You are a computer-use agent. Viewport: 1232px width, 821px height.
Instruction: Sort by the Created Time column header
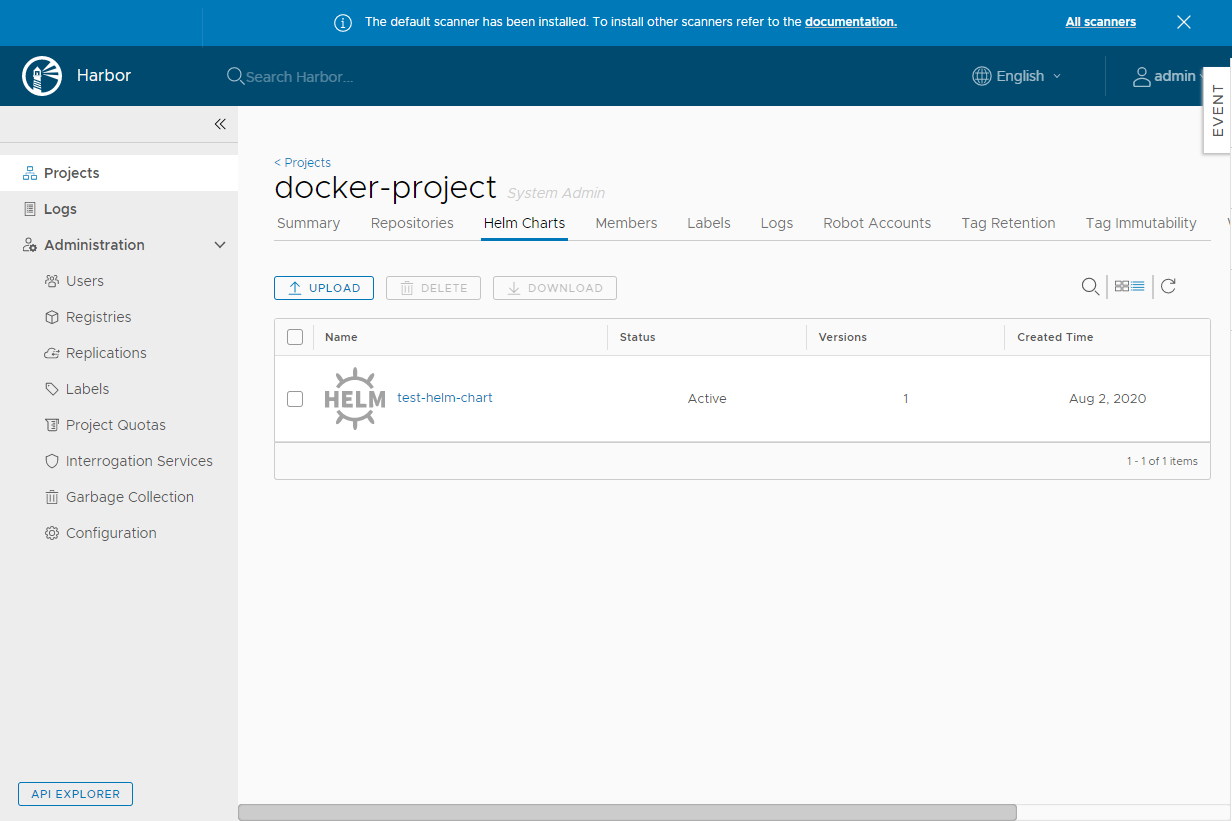1055,337
